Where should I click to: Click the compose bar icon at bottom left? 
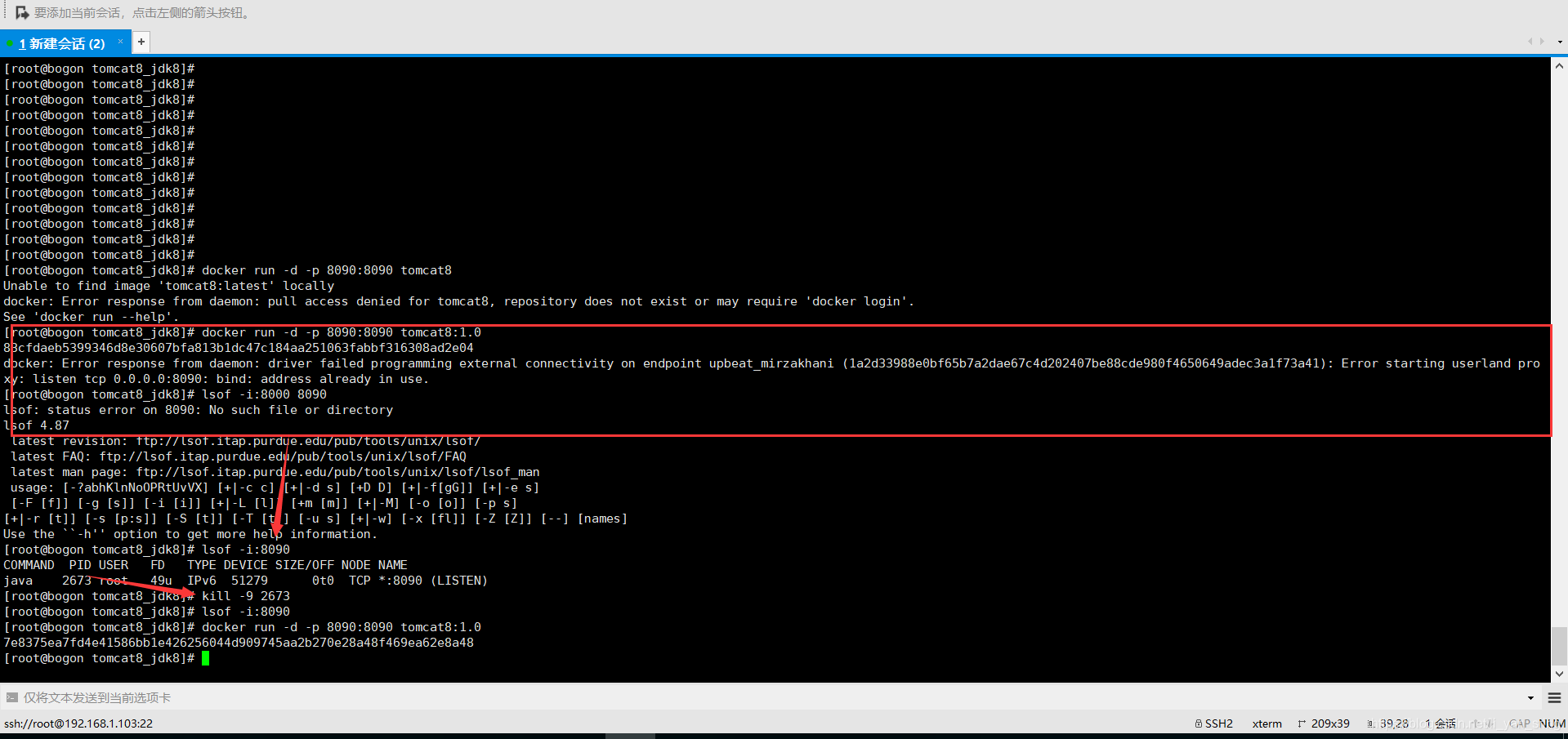(11, 697)
